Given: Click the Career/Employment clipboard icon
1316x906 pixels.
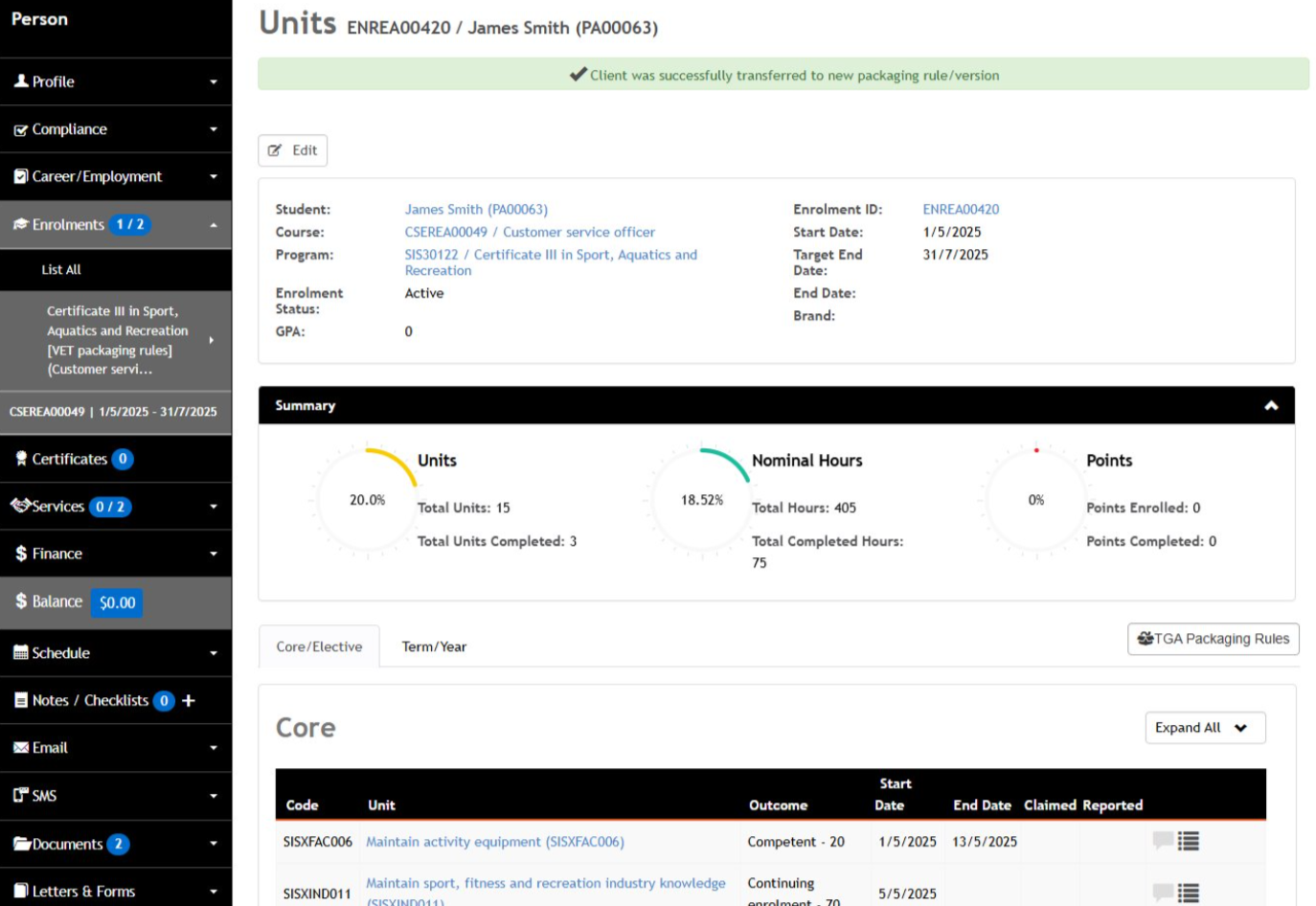Looking at the screenshot, I should tap(21, 176).
